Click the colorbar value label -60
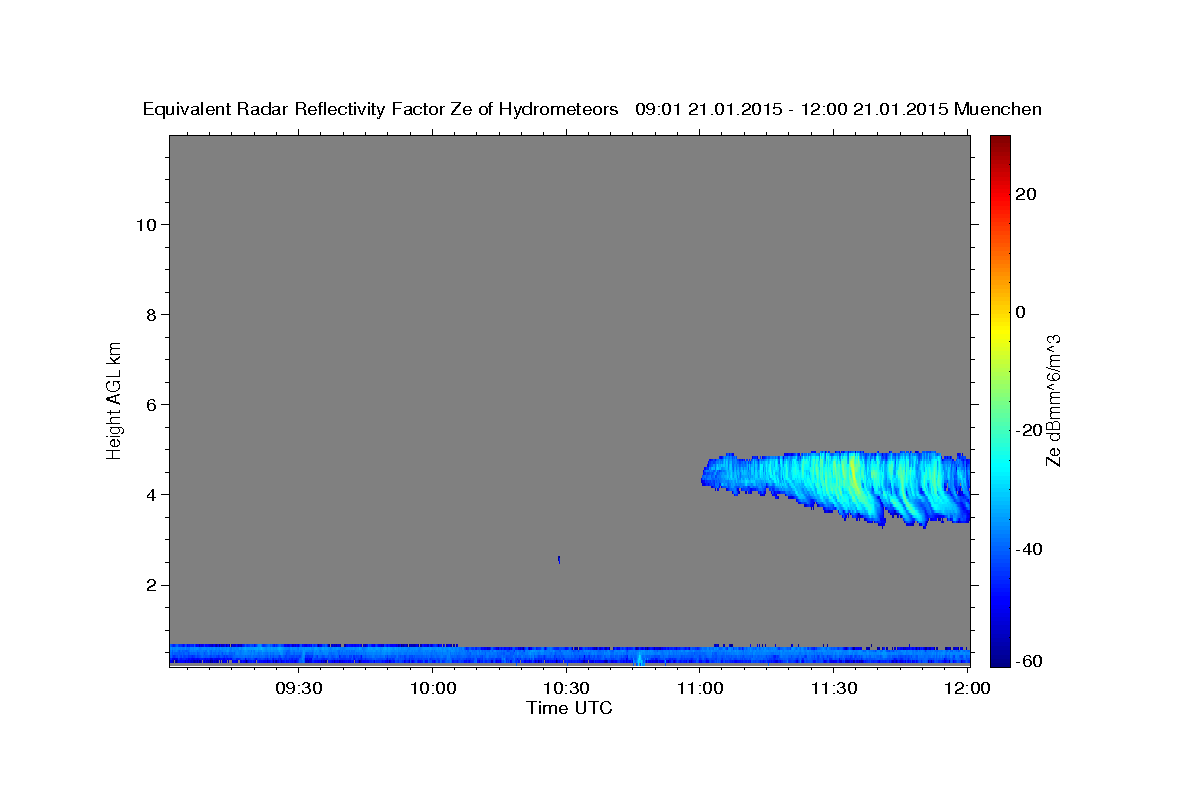Image resolution: width=1200 pixels, height=800 pixels. click(x=1030, y=660)
